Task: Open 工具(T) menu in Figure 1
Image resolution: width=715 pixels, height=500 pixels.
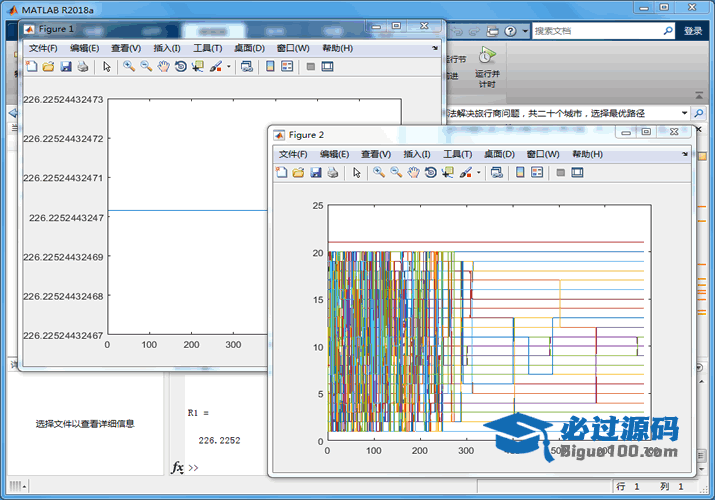Action: pyautogui.click(x=207, y=48)
